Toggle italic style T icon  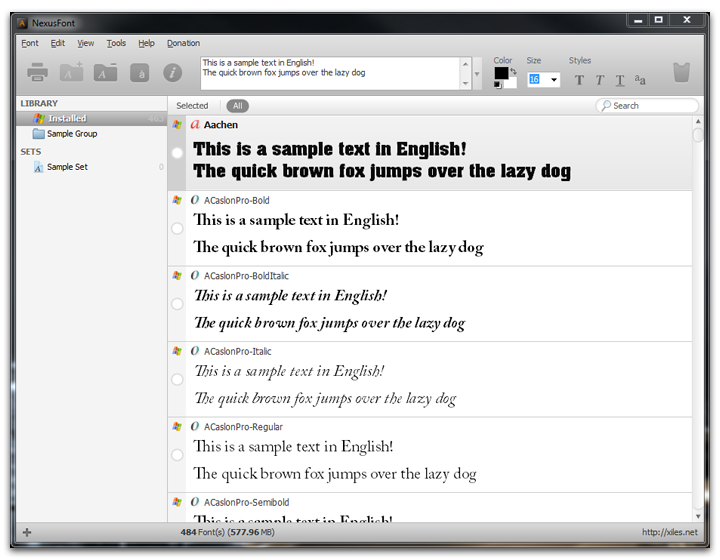[600, 80]
